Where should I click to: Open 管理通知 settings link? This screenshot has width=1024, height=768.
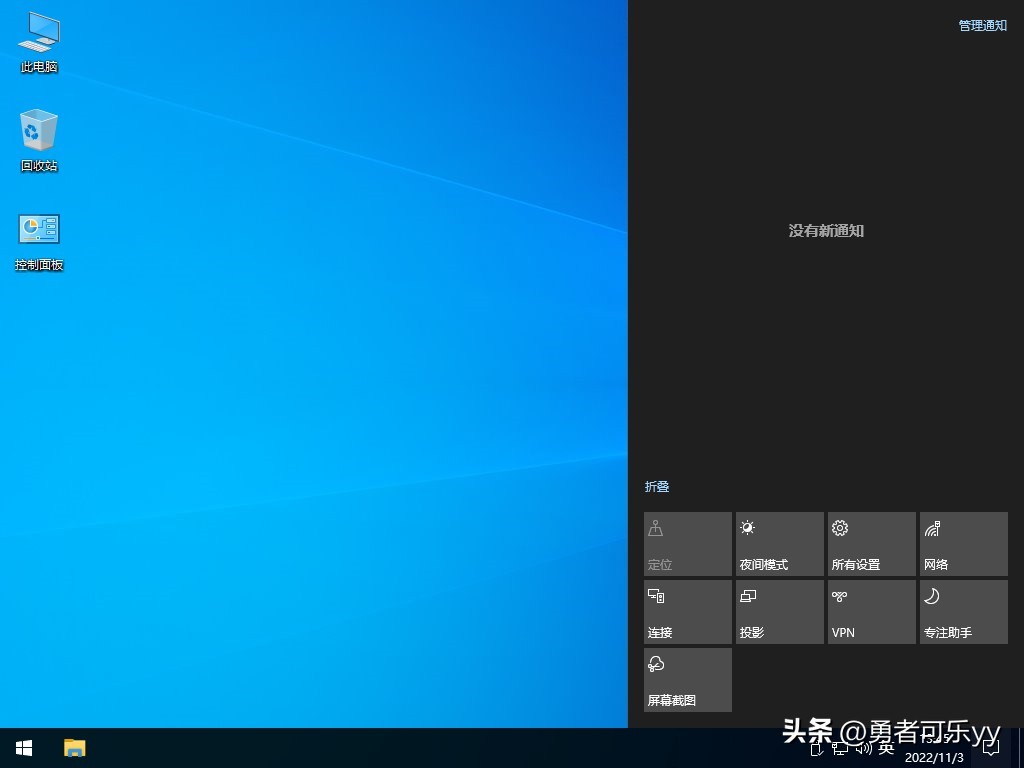(982, 25)
